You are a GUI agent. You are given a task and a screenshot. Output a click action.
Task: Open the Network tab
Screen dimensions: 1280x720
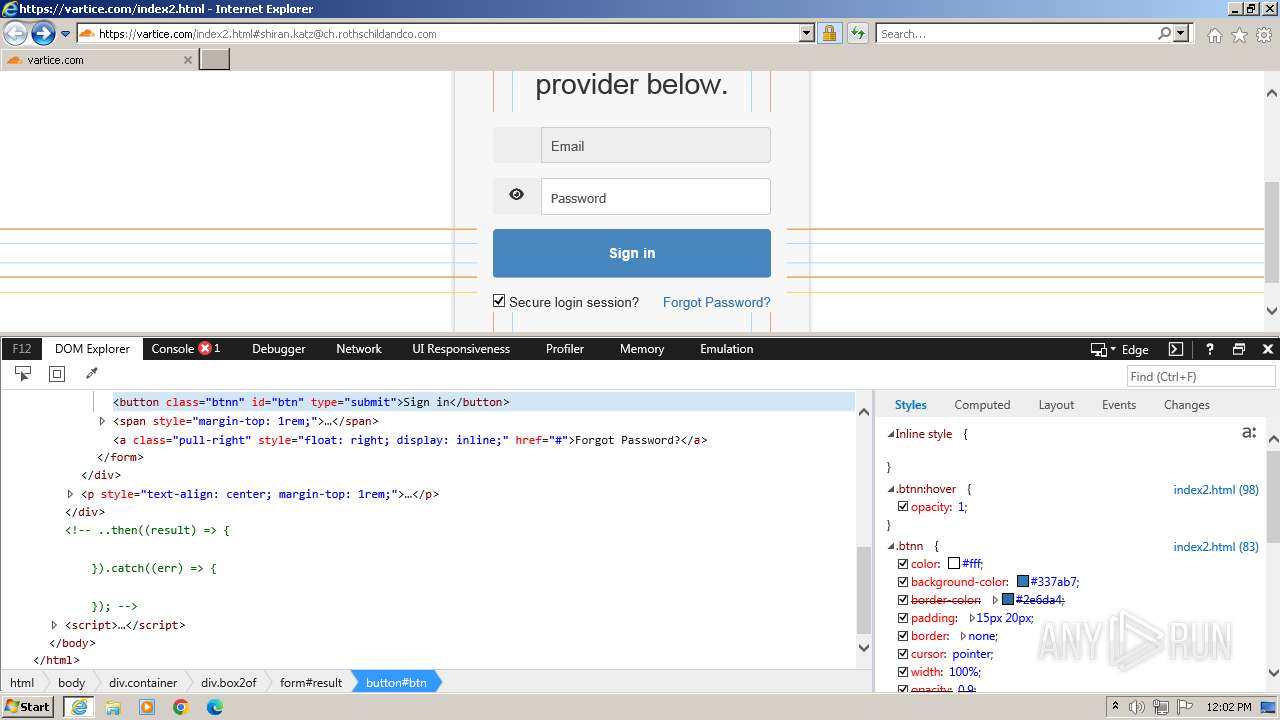[x=359, y=348]
